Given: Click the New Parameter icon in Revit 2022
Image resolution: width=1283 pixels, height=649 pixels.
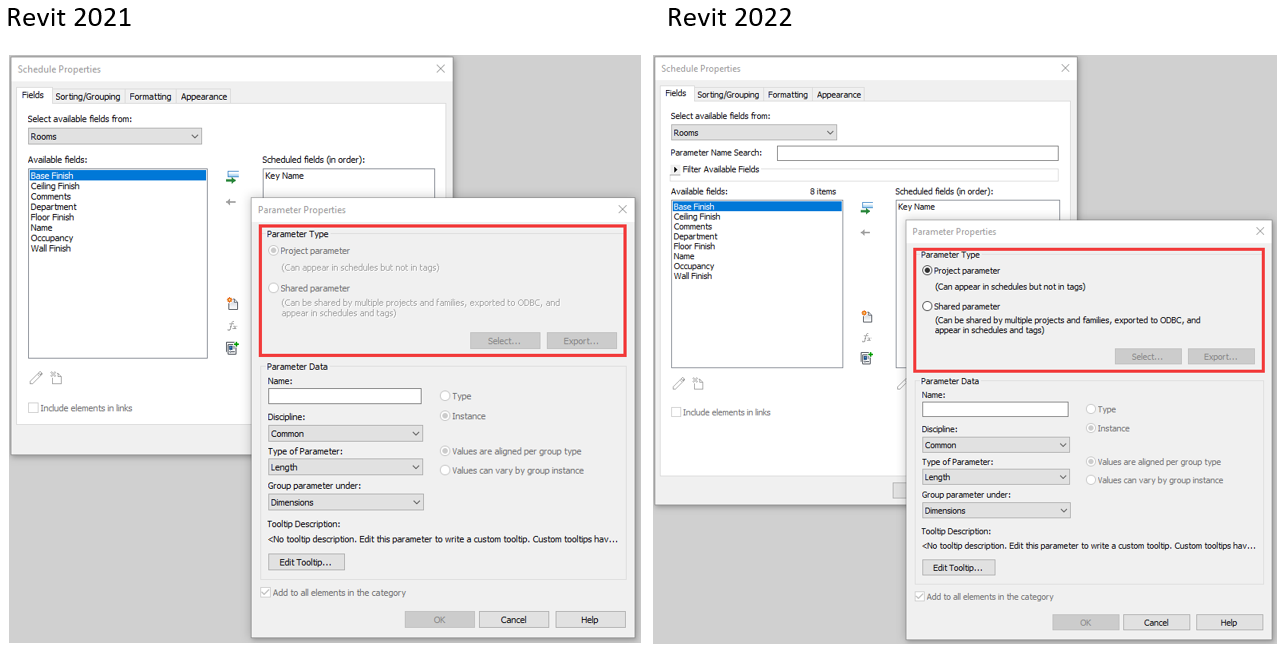Looking at the screenshot, I should (867, 317).
